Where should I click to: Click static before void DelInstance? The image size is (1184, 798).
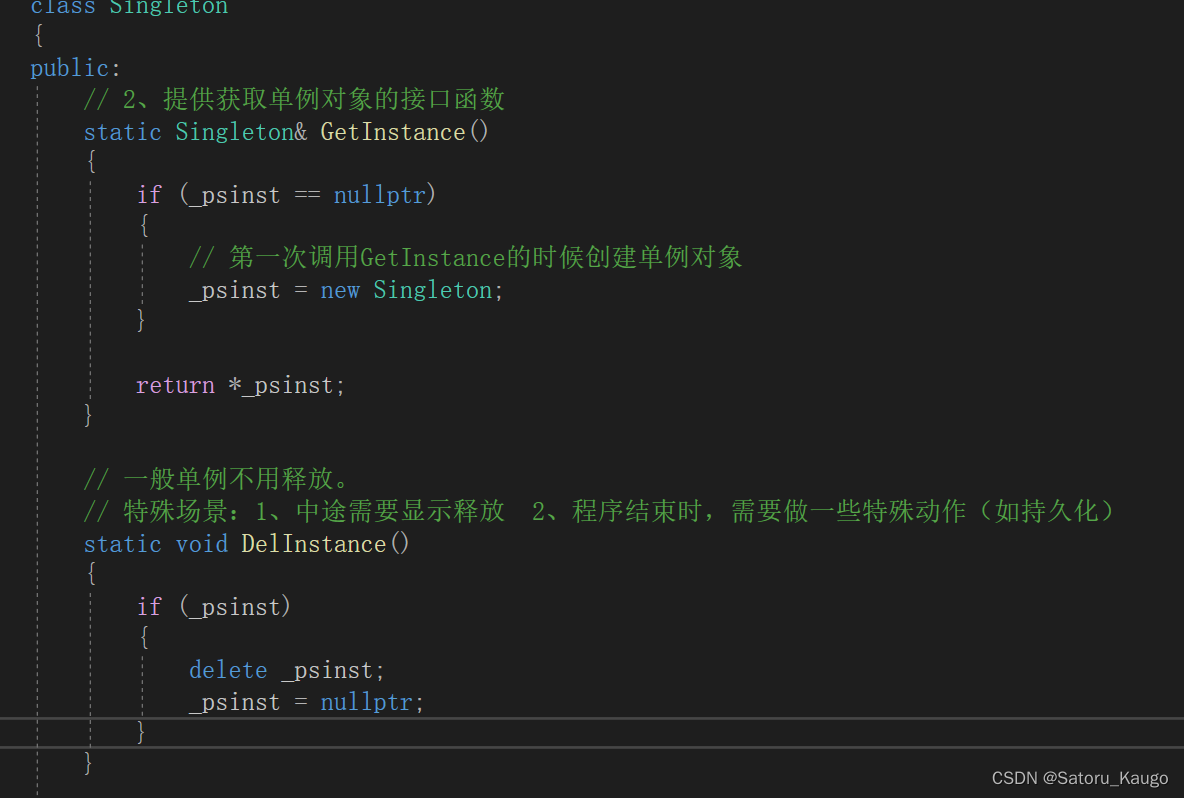click(122, 544)
